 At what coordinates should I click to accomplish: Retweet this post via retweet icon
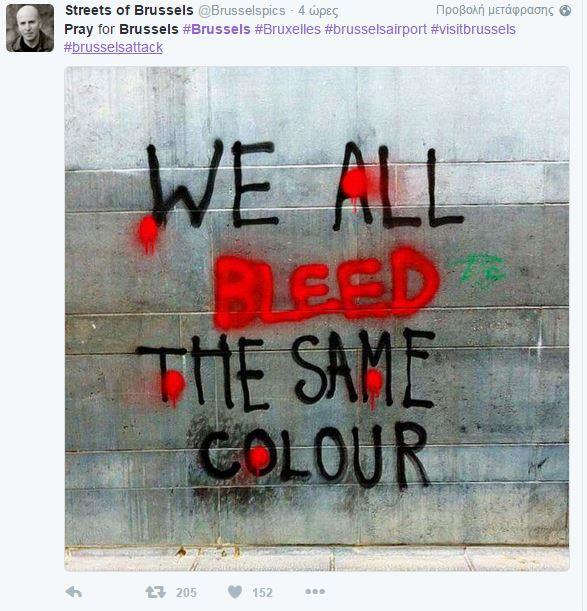pos(156,592)
